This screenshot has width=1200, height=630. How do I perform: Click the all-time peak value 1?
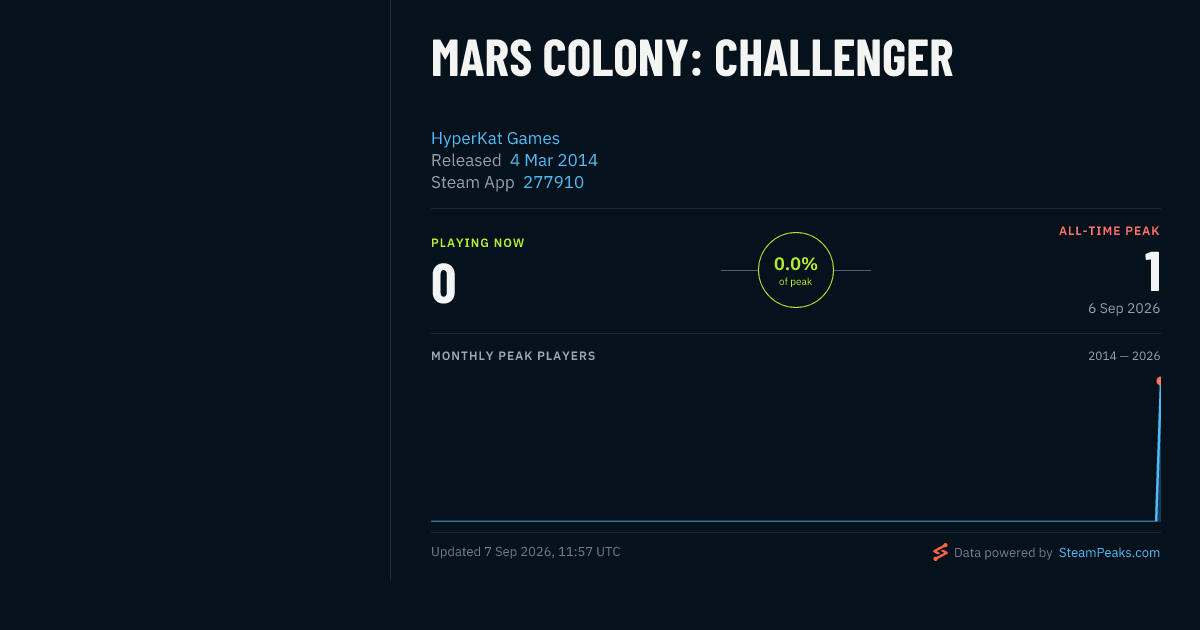tap(1152, 272)
